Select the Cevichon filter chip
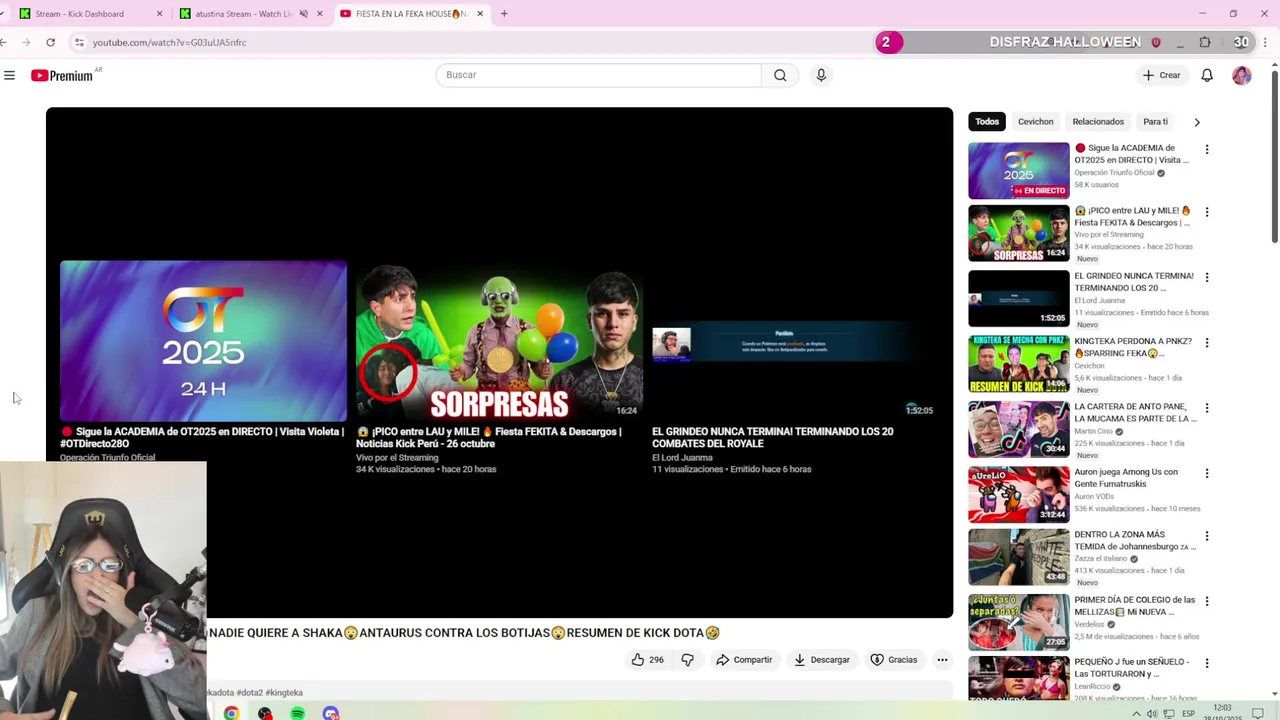Image resolution: width=1280 pixels, height=720 pixels. coord(1035,122)
